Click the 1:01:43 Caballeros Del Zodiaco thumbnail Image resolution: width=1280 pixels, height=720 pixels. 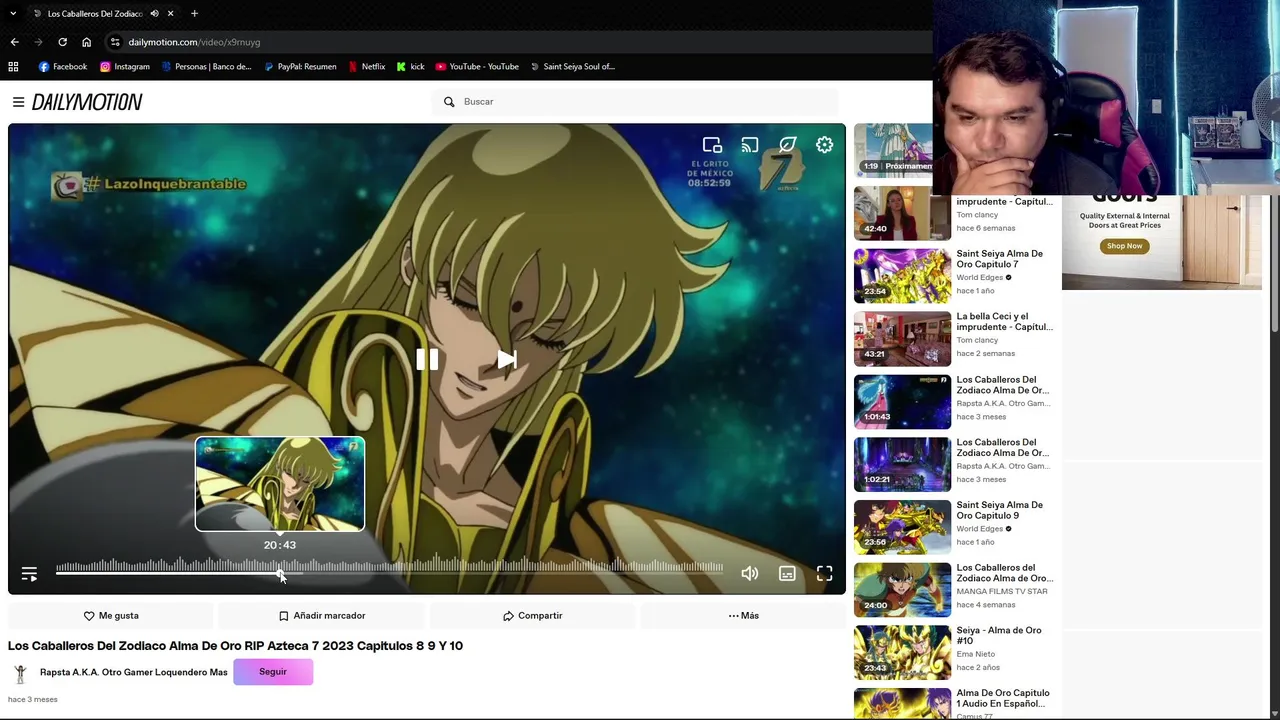(902, 402)
